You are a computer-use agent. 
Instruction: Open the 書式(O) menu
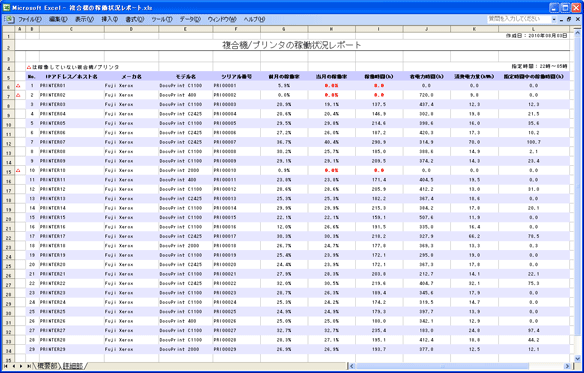134,19
